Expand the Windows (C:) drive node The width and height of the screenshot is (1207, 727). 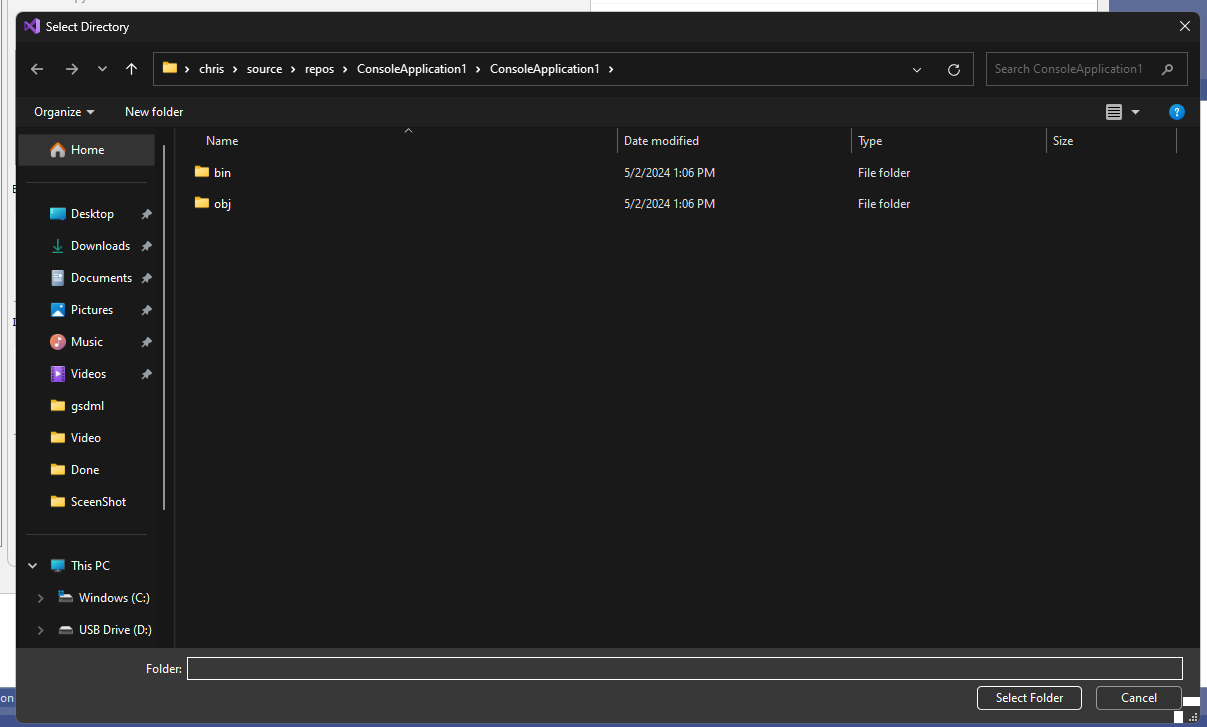point(40,598)
